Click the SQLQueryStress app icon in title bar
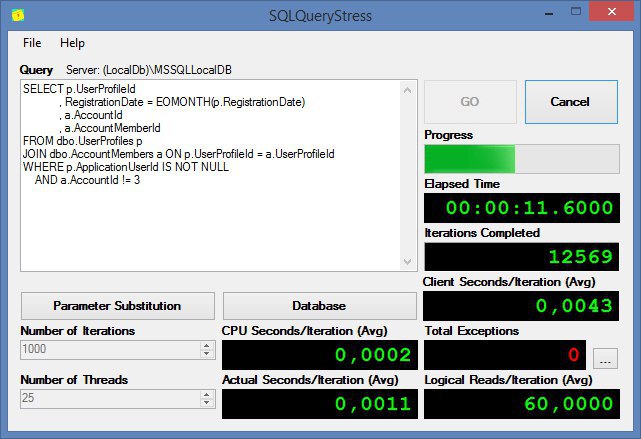The width and height of the screenshot is (641, 439). pyautogui.click(x=17, y=15)
